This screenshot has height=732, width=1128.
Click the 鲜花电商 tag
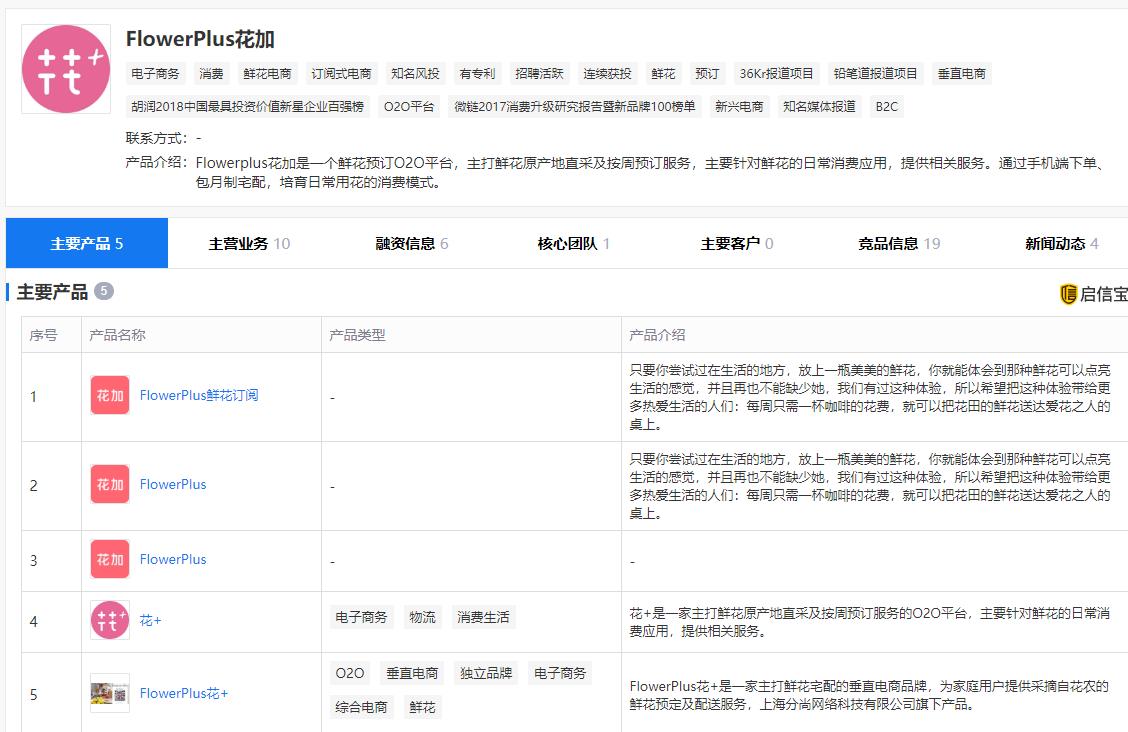[x=267, y=73]
